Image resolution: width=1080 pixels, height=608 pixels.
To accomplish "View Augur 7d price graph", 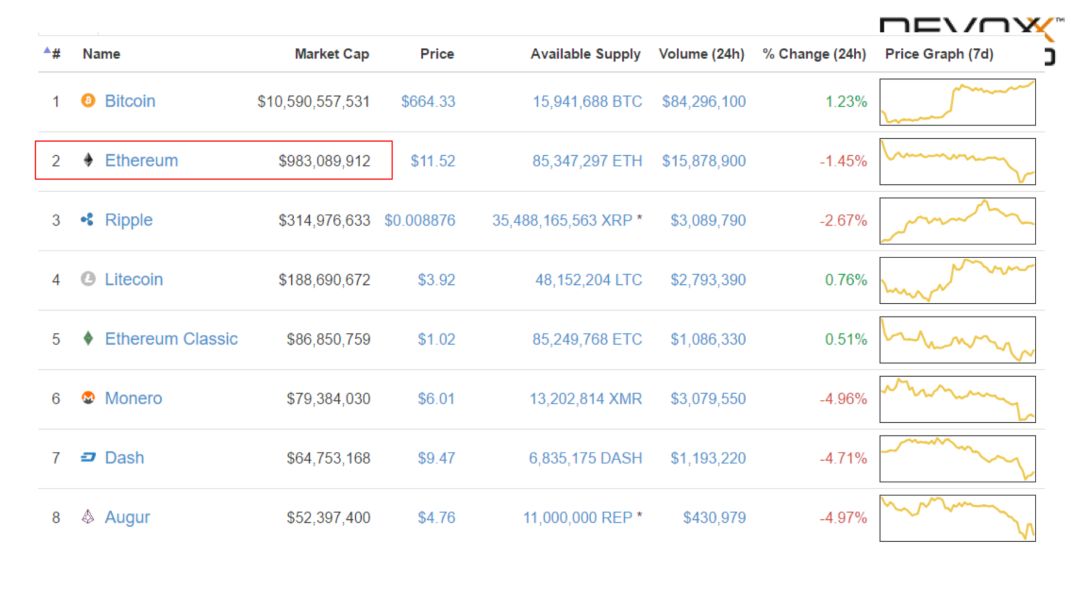I will 957,518.
